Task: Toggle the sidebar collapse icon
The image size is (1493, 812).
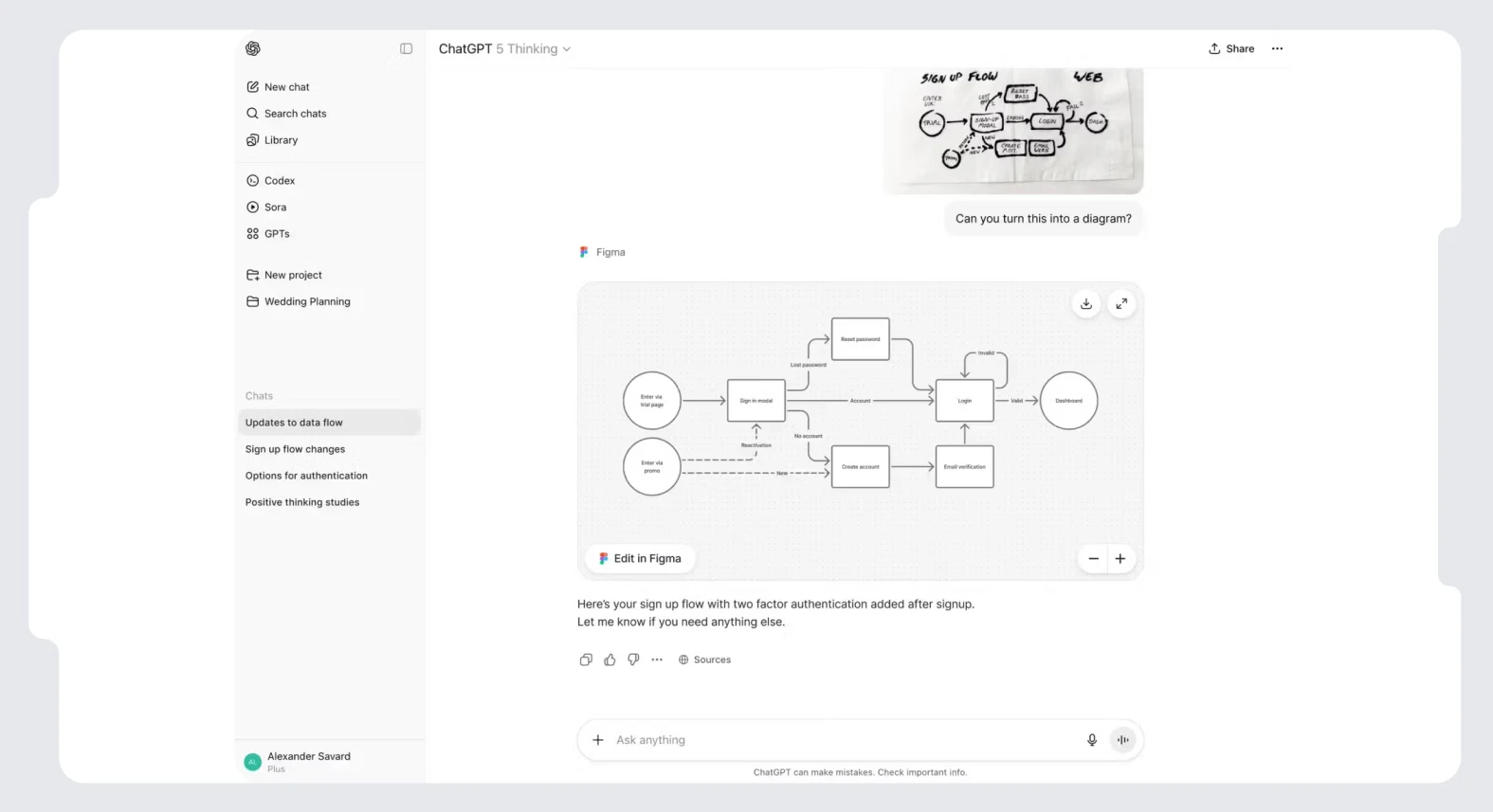Action: [406, 48]
